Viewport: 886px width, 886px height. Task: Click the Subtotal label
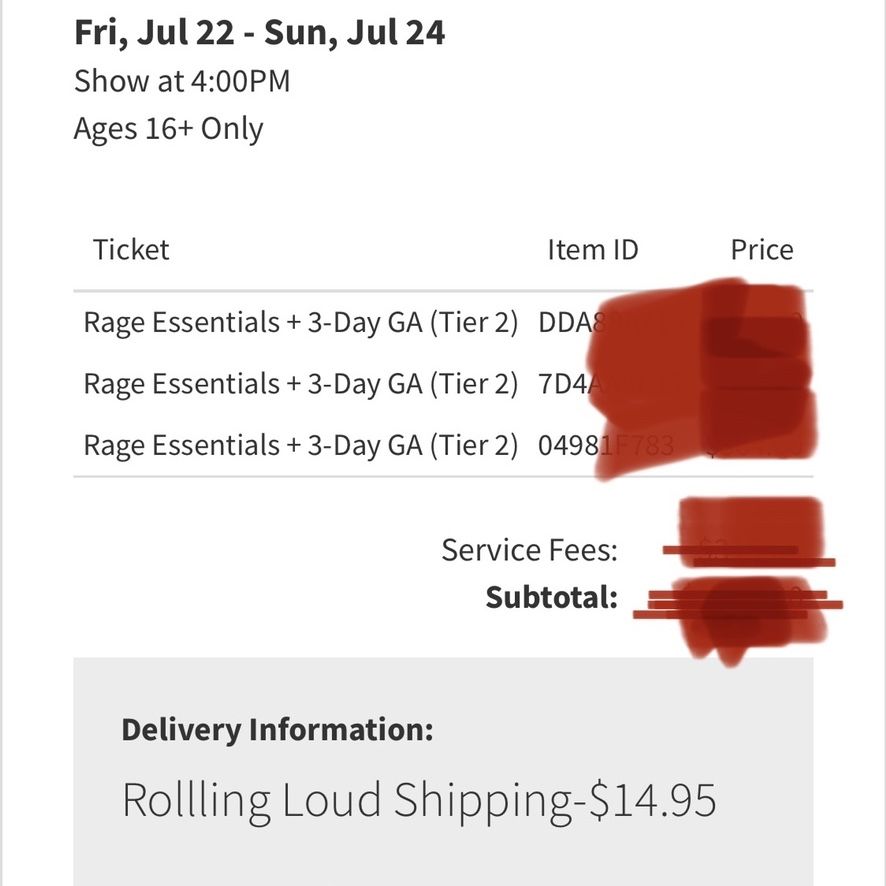[551, 597]
